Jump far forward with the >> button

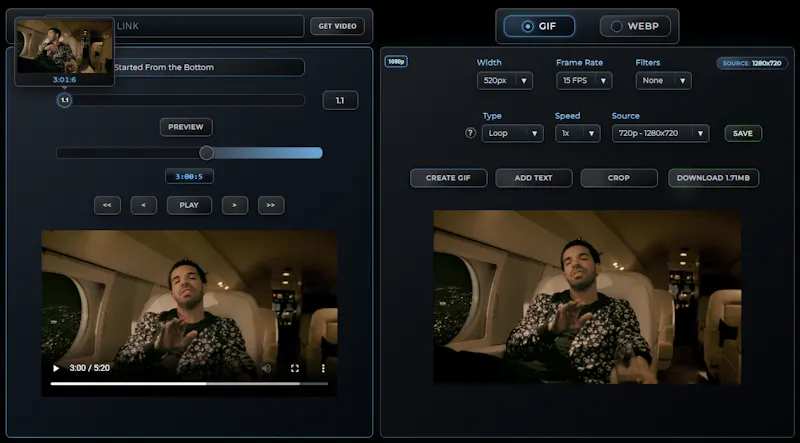[x=271, y=205]
